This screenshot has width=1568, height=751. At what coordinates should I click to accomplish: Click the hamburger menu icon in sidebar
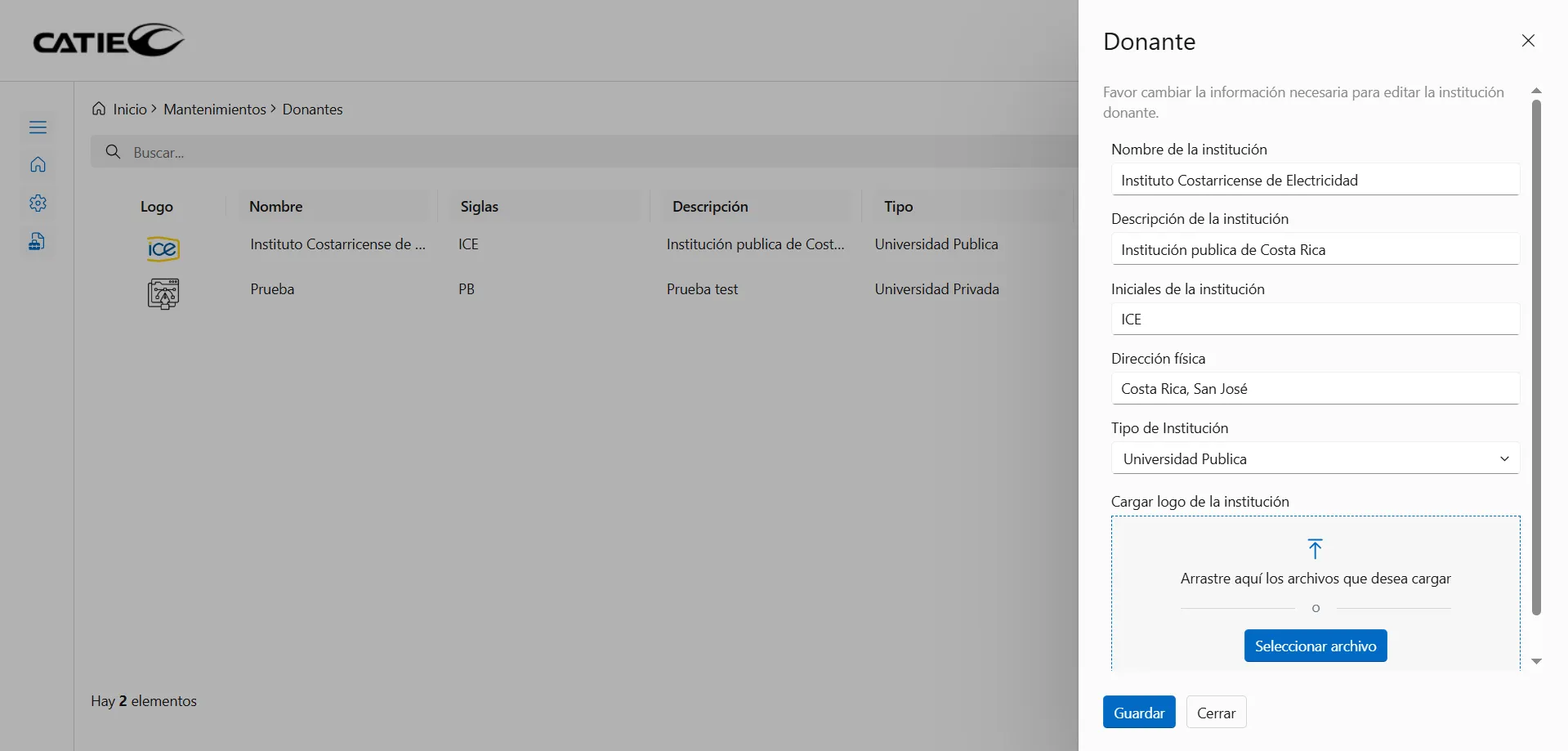(38, 127)
